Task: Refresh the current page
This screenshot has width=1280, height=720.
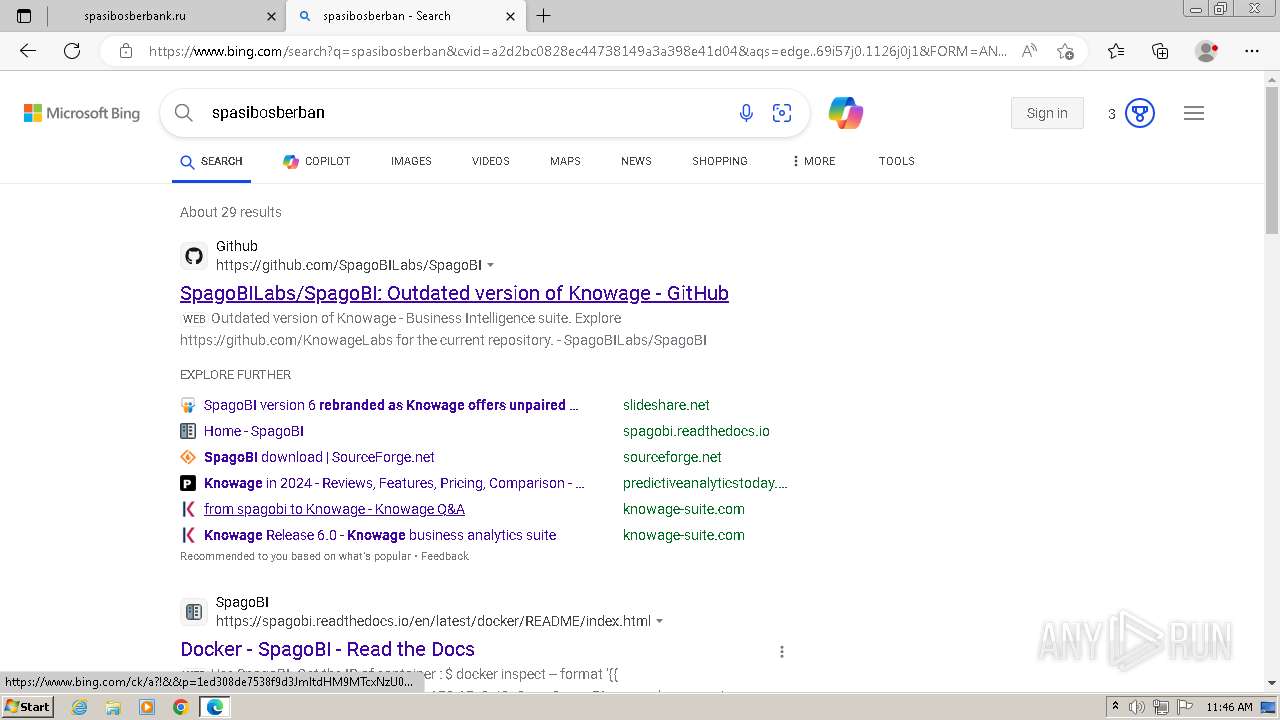Action: 72,51
